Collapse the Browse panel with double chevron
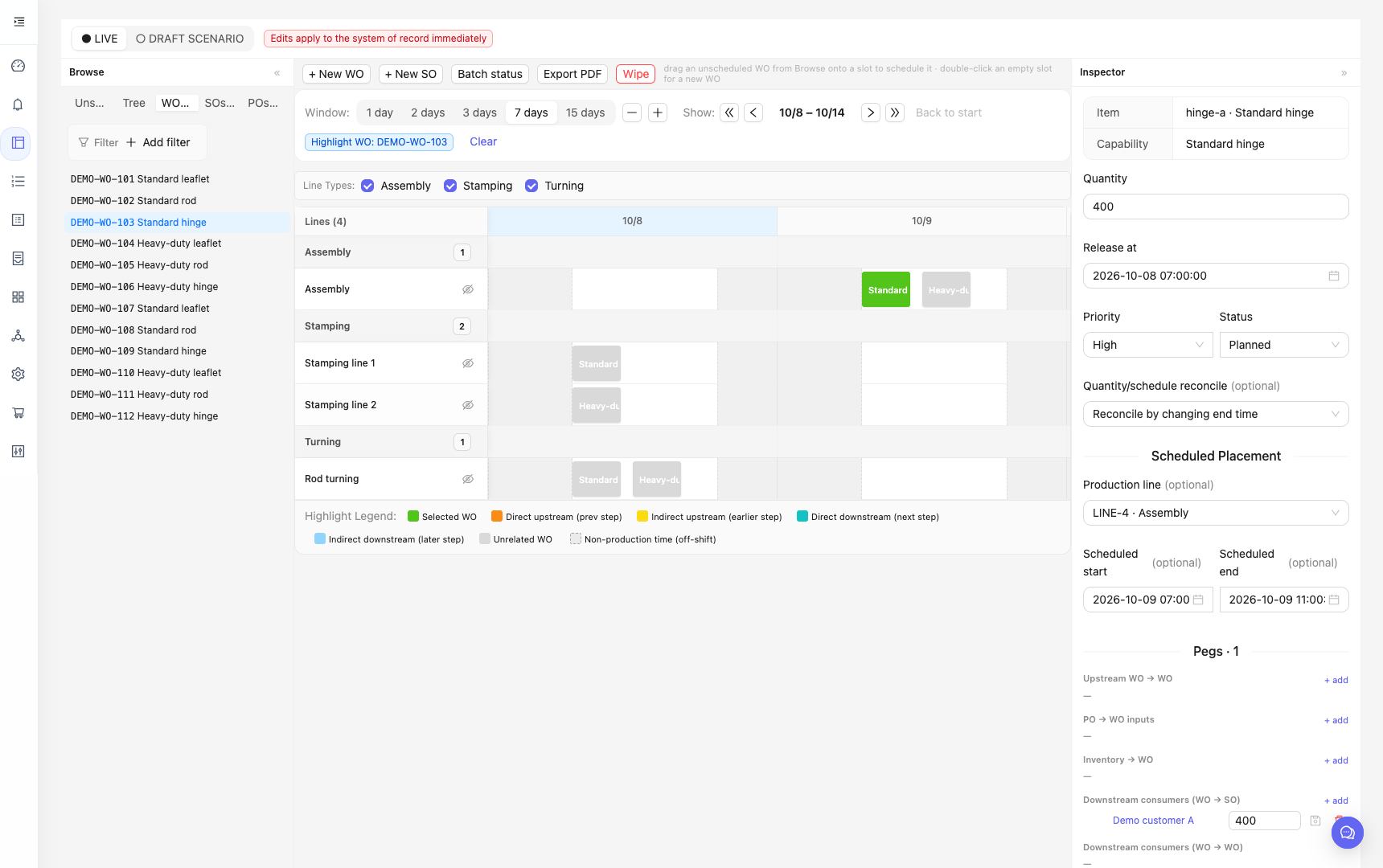The width and height of the screenshot is (1383, 868). click(x=277, y=72)
